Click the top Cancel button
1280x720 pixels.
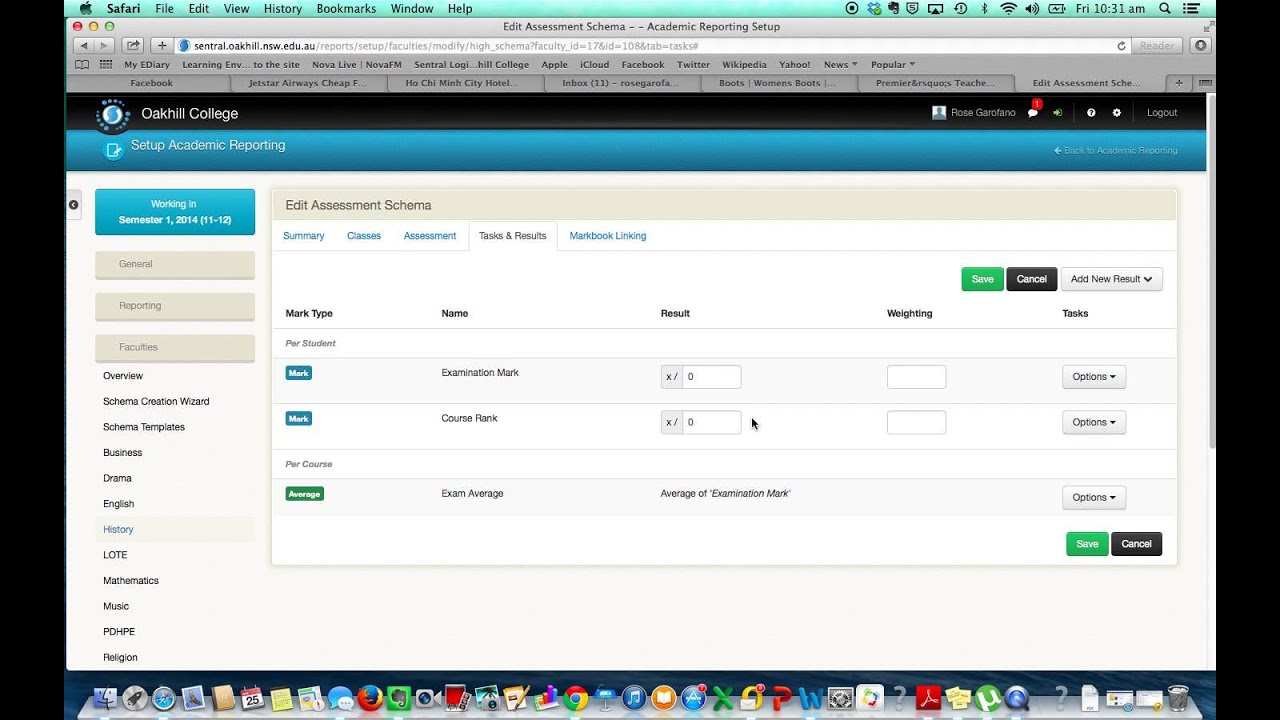coord(1032,279)
